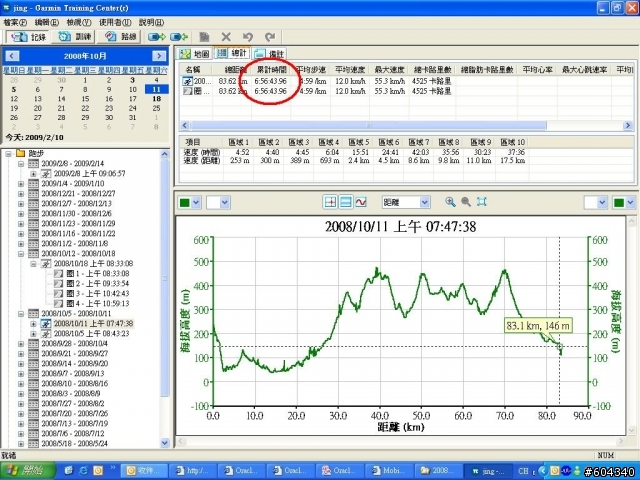This screenshot has width=640, height=480.
Task: Open the Windows Start button
Action: pyautogui.click(x=28, y=471)
